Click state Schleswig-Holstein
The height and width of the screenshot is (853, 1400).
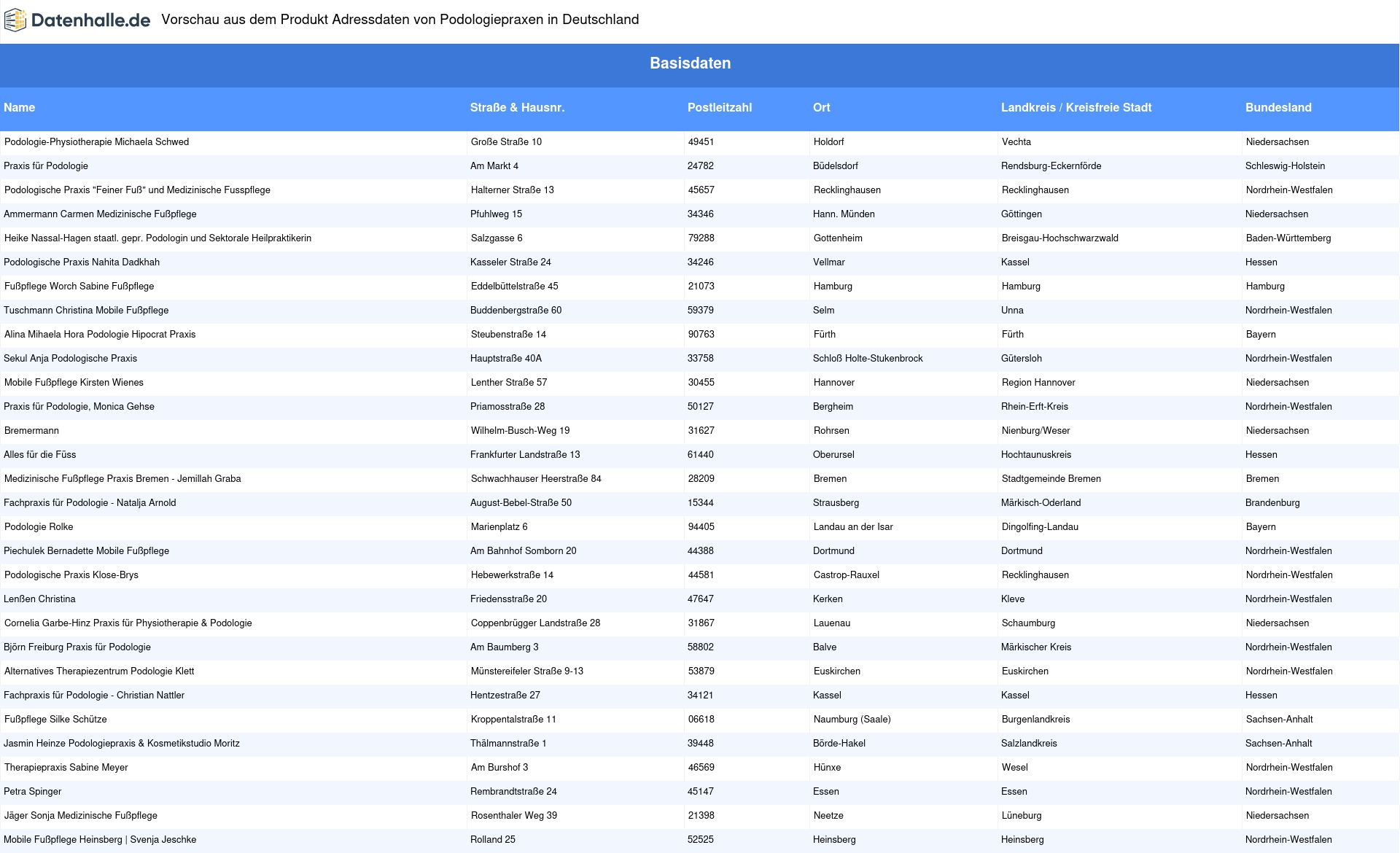(x=1286, y=166)
